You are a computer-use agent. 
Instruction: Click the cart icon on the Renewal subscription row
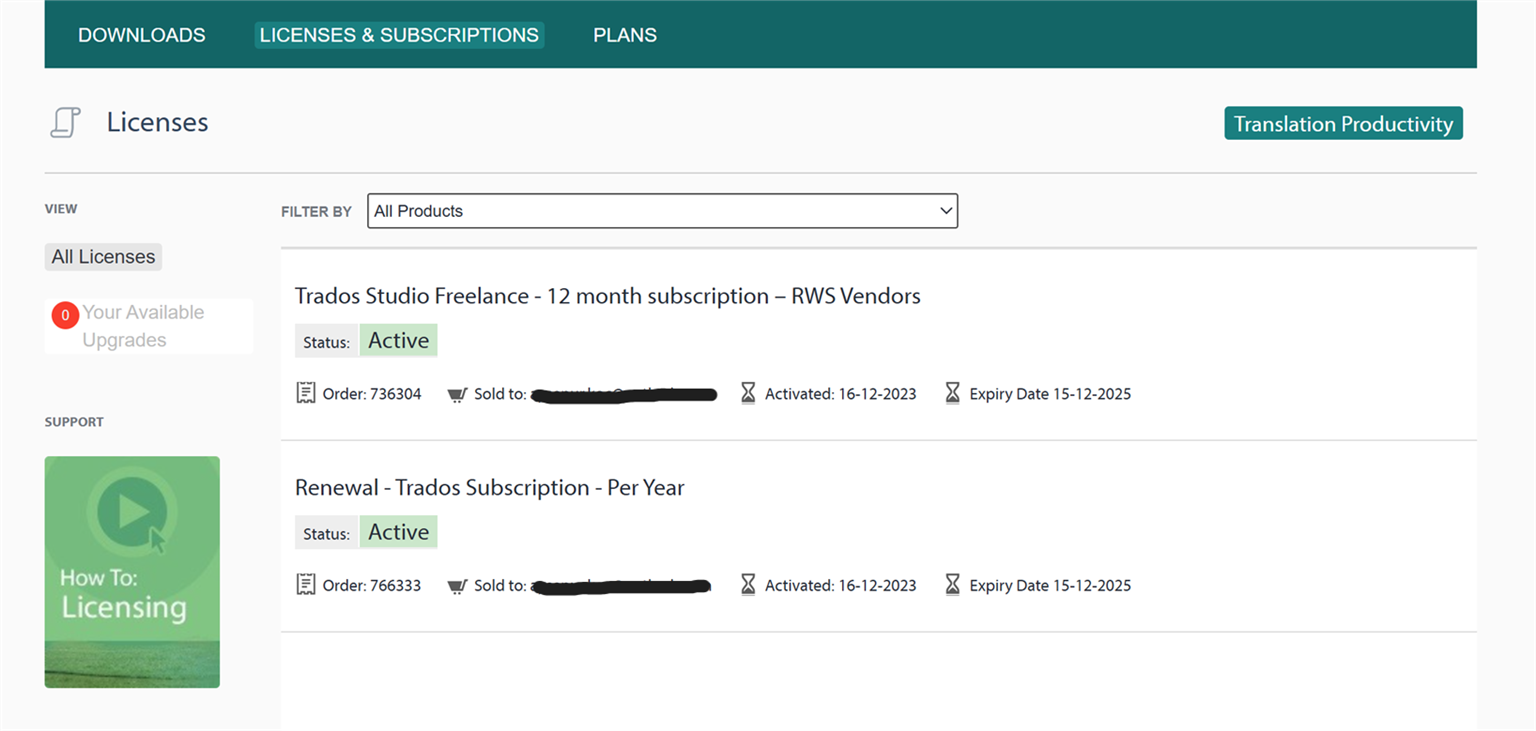458,585
